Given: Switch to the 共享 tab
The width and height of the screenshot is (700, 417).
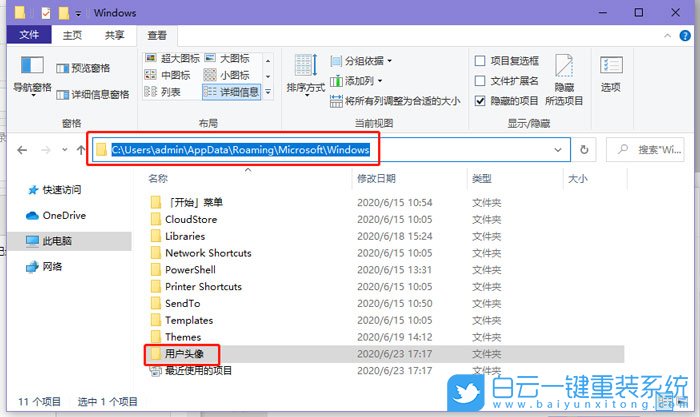Looking at the screenshot, I should pyautogui.click(x=114, y=35).
